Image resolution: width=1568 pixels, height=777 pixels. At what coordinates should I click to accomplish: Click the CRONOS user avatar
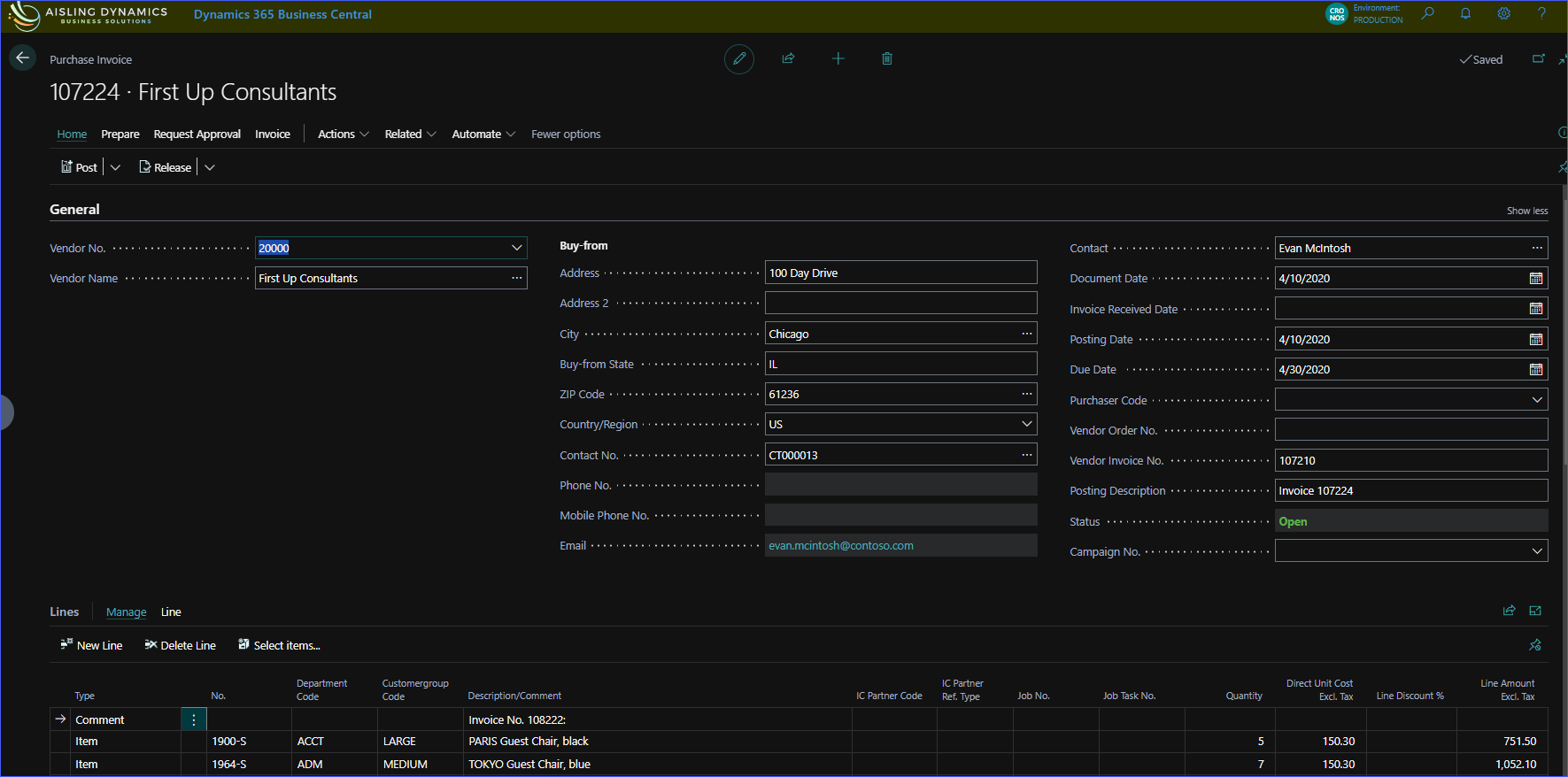click(x=1336, y=14)
